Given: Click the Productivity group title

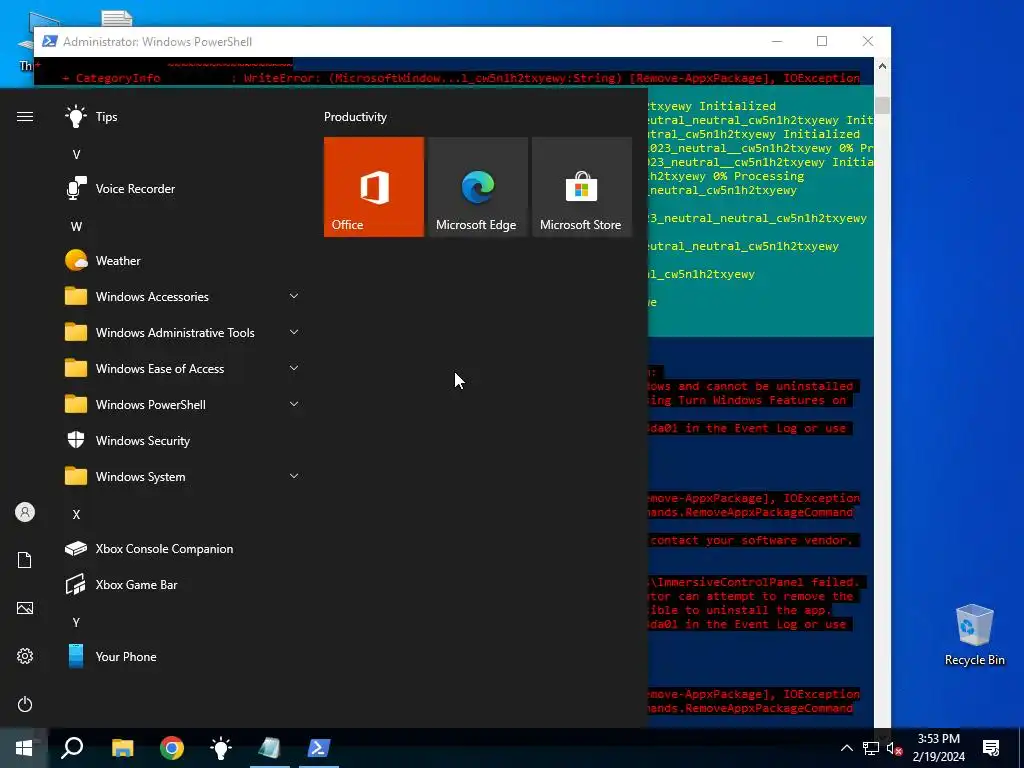Looking at the screenshot, I should click(x=355, y=117).
